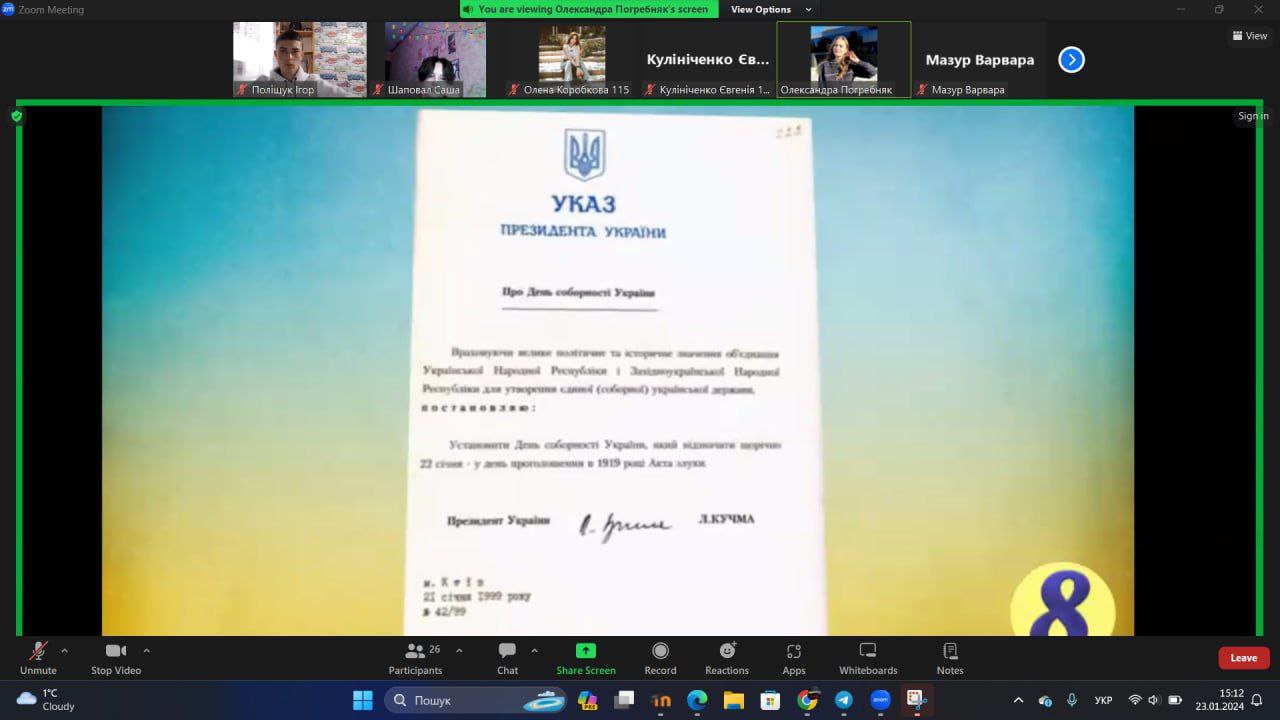Open Telegram from the taskbar

tap(843, 700)
